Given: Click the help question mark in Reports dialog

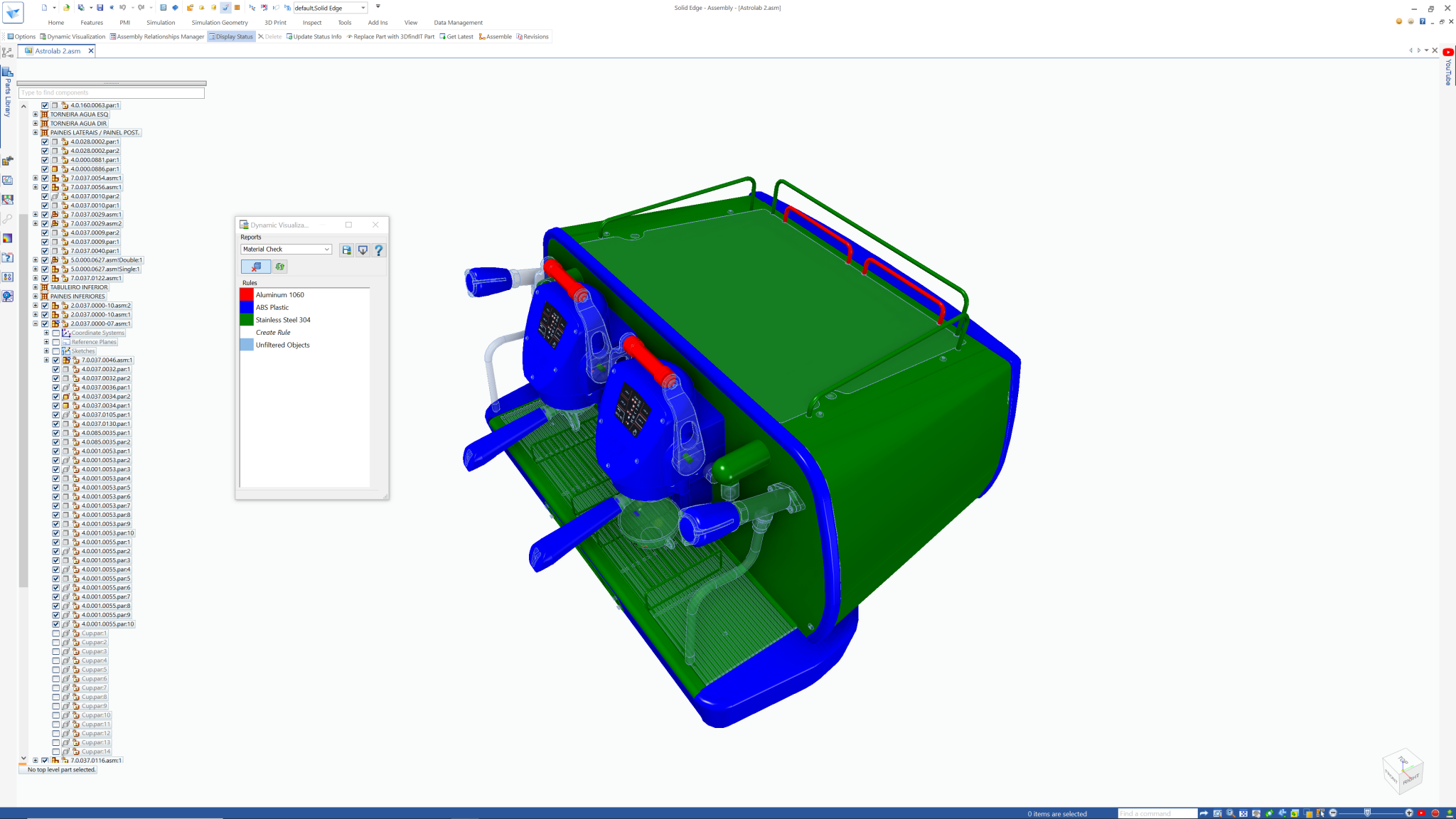Looking at the screenshot, I should pos(379,250).
